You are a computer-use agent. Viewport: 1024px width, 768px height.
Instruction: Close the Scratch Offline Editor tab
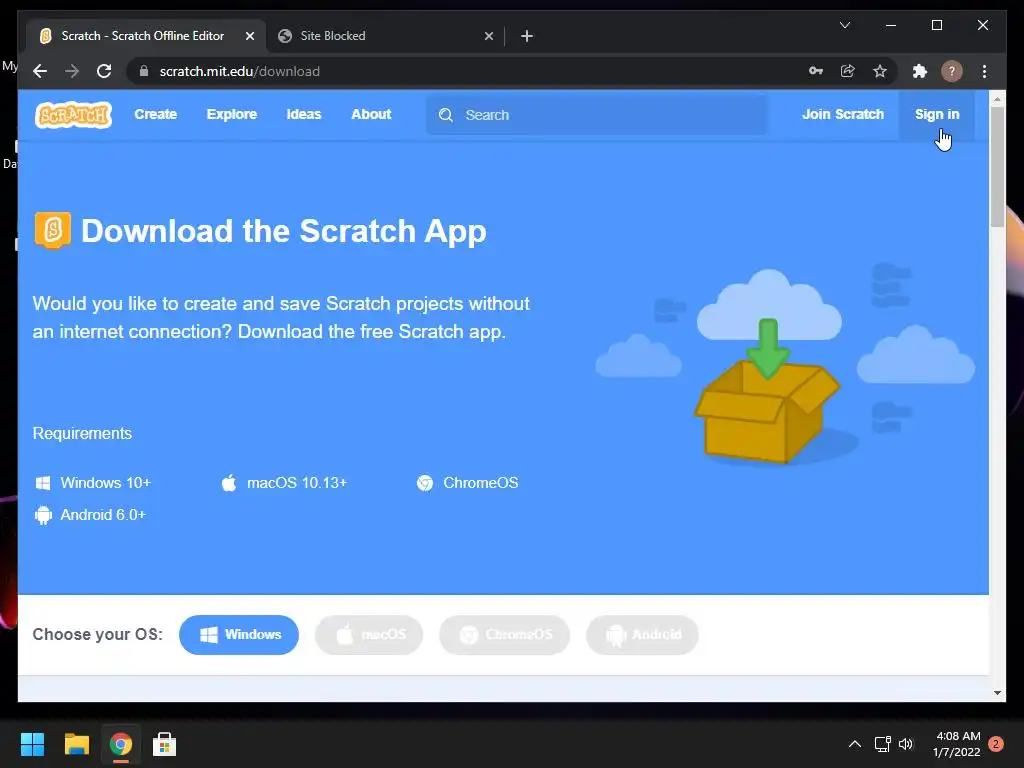pos(249,36)
